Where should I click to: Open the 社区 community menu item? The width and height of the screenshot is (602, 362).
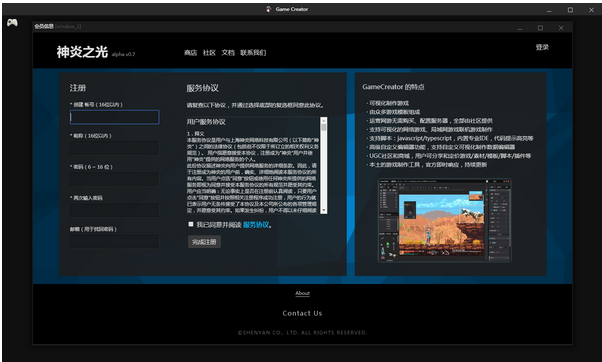click(209, 53)
